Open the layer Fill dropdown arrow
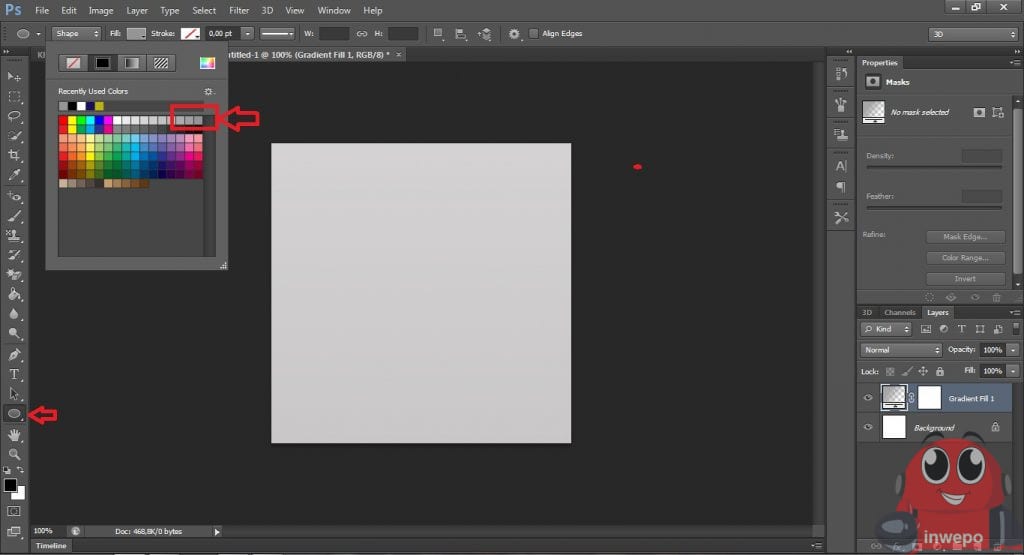1024x555 pixels. click(x=1013, y=371)
